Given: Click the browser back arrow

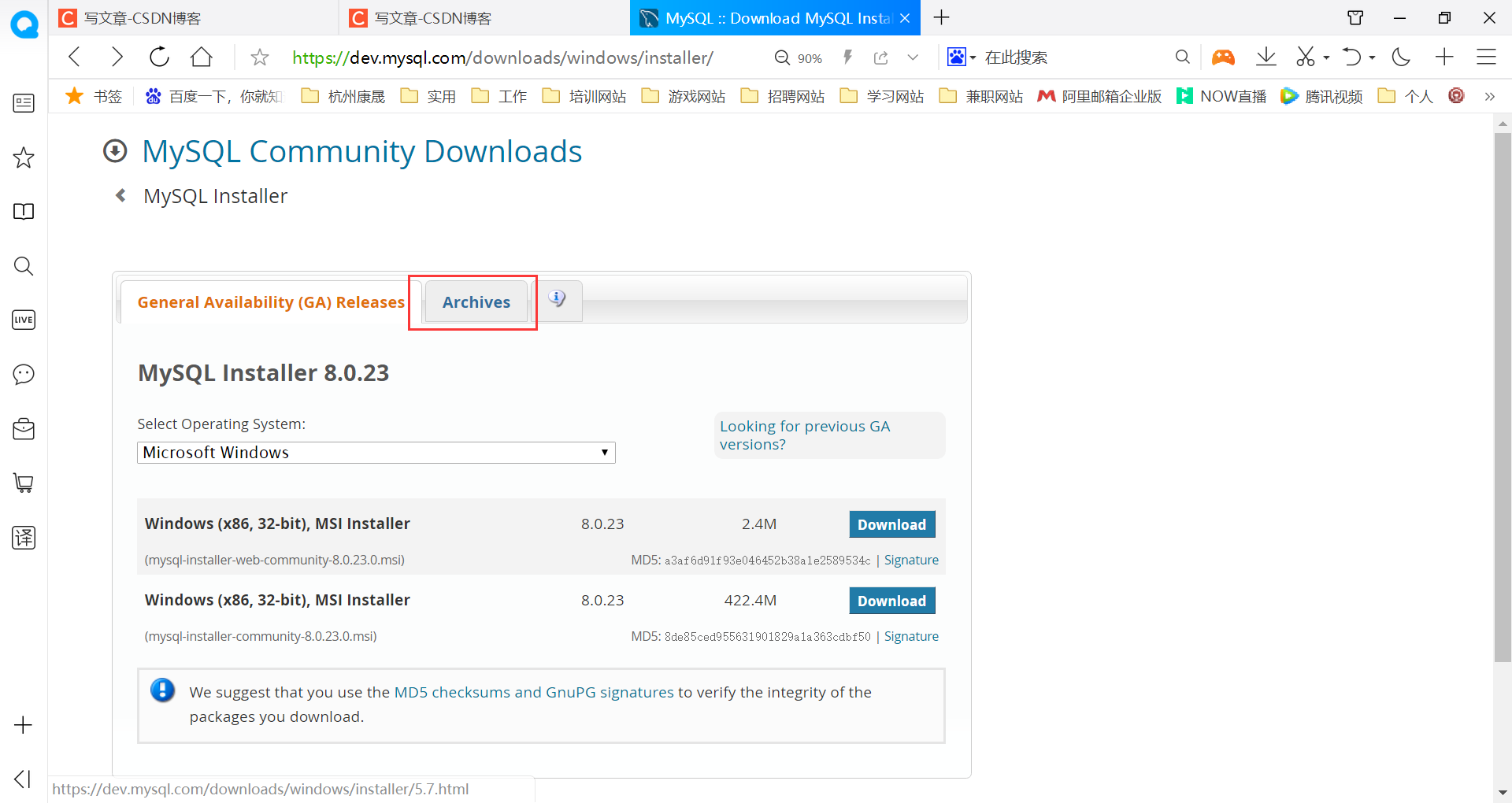Looking at the screenshot, I should pos(75,57).
